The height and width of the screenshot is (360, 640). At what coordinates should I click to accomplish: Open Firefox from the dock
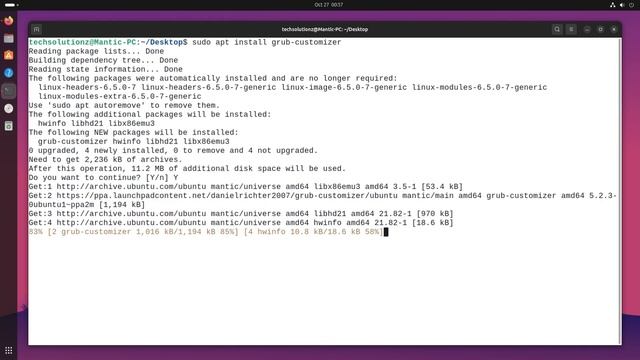click(9, 20)
